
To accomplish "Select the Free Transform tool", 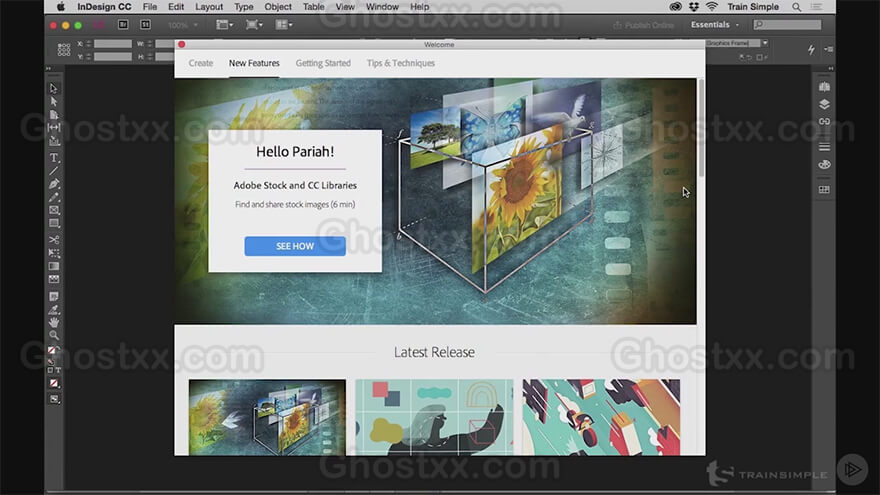I will coord(54,253).
